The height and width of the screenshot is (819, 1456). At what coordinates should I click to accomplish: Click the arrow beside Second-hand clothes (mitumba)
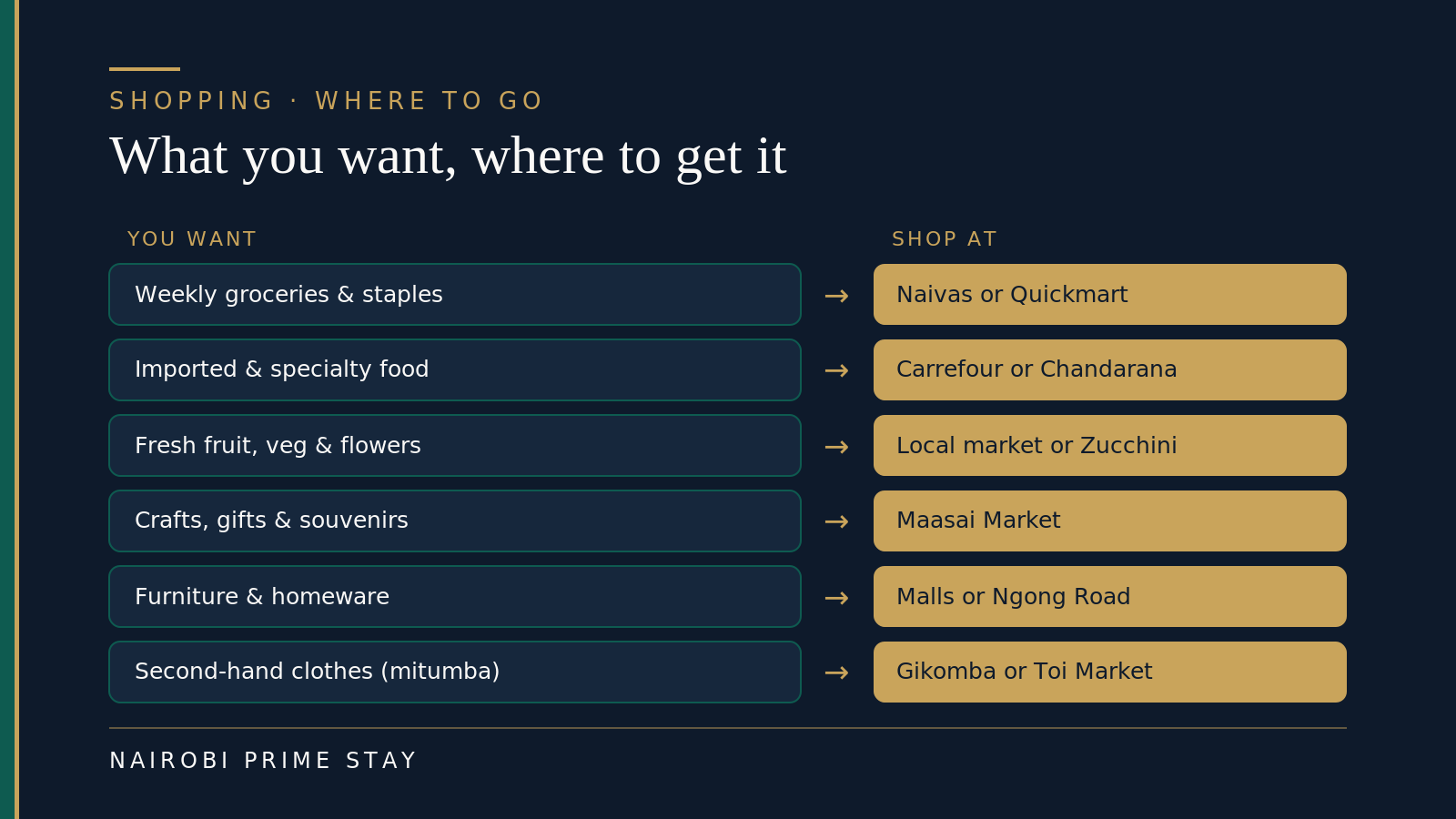[x=836, y=672]
